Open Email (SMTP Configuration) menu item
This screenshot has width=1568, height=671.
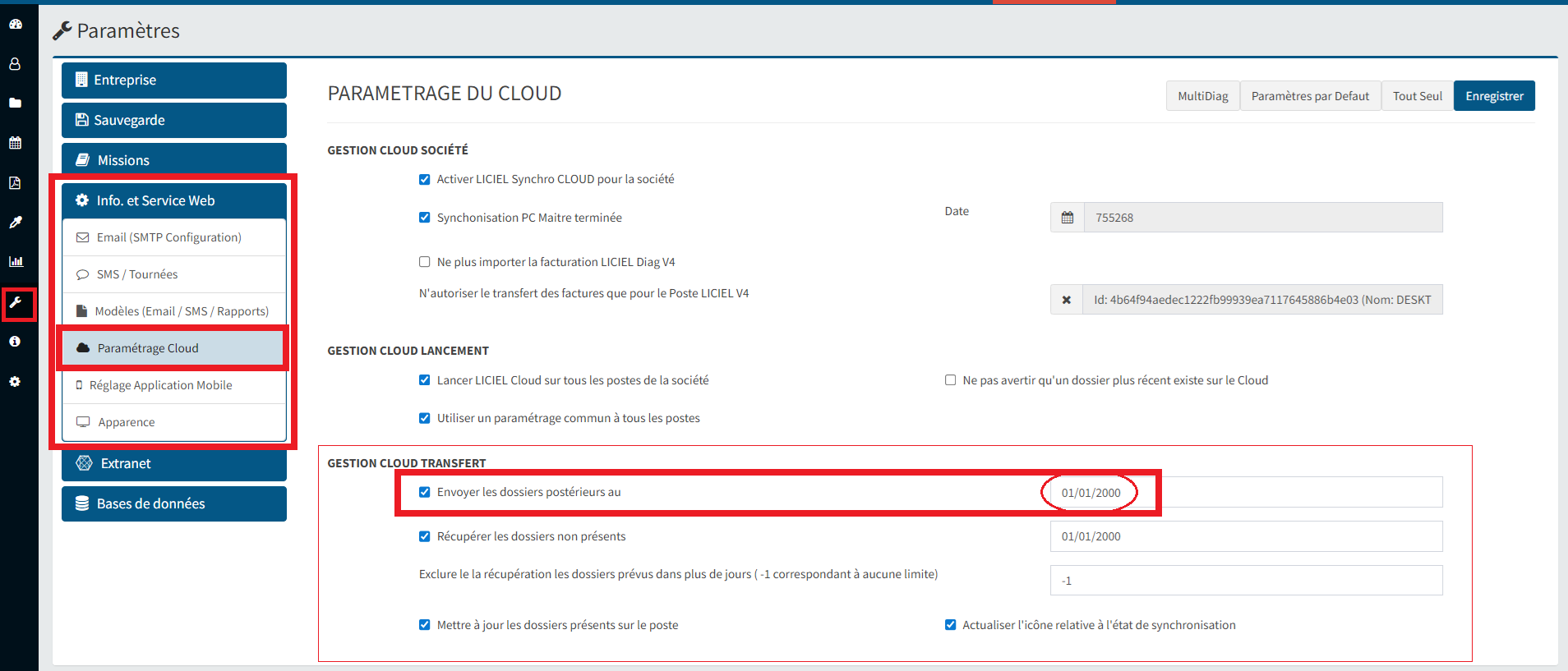(x=168, y=237)
